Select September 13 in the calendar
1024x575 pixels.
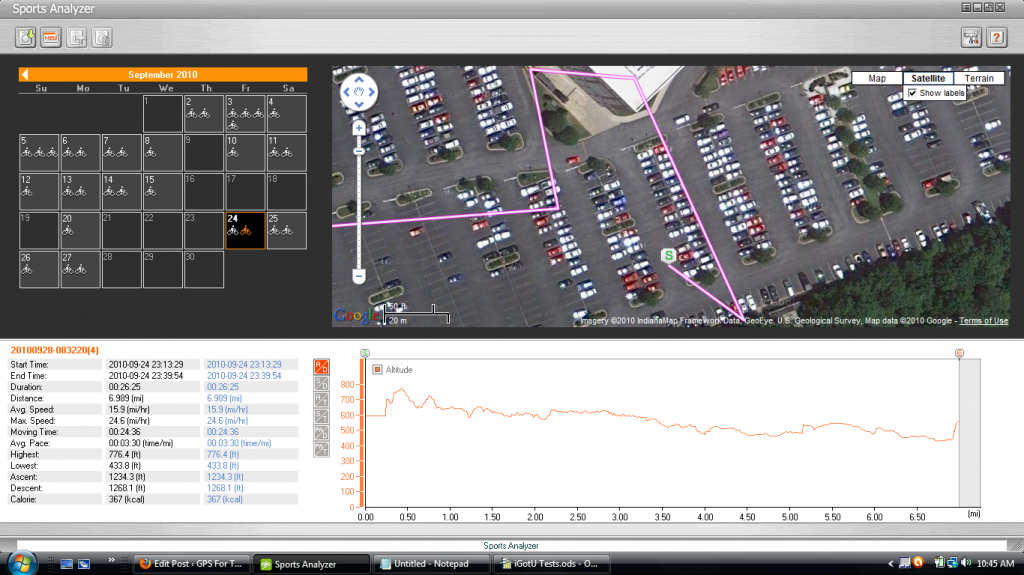tap(80, 191)
